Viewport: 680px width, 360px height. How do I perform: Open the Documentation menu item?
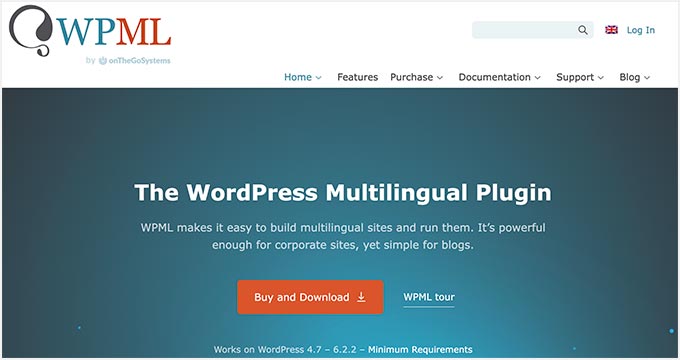pos(494,77)
